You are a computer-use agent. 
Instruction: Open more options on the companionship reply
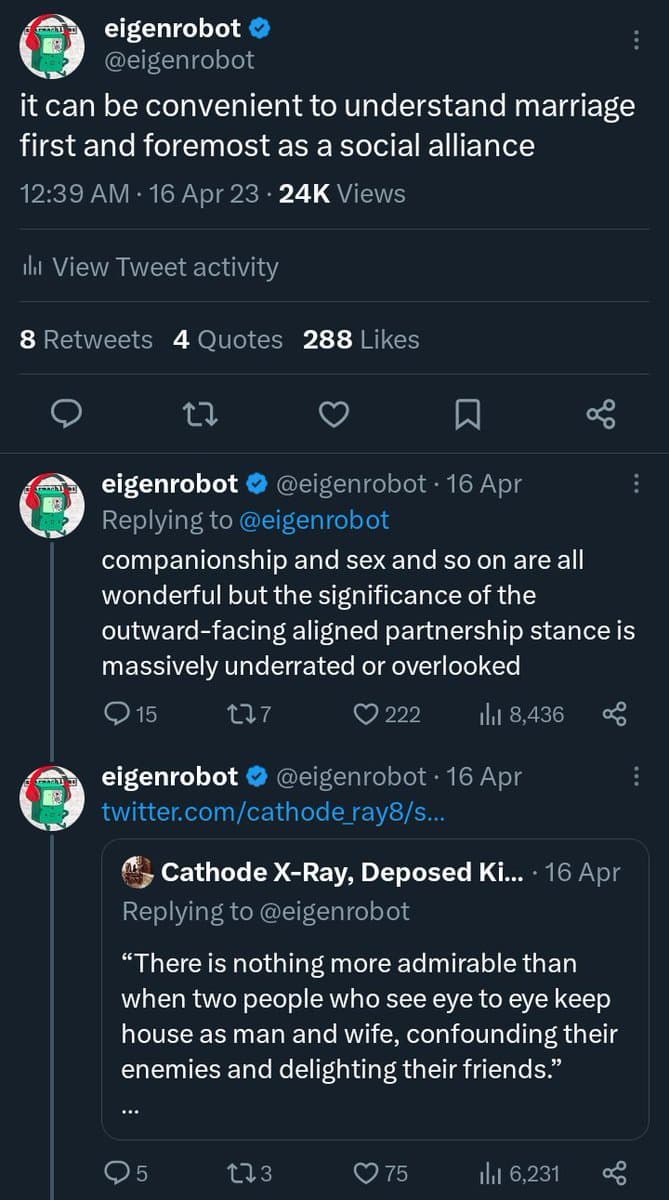(635, 484)
